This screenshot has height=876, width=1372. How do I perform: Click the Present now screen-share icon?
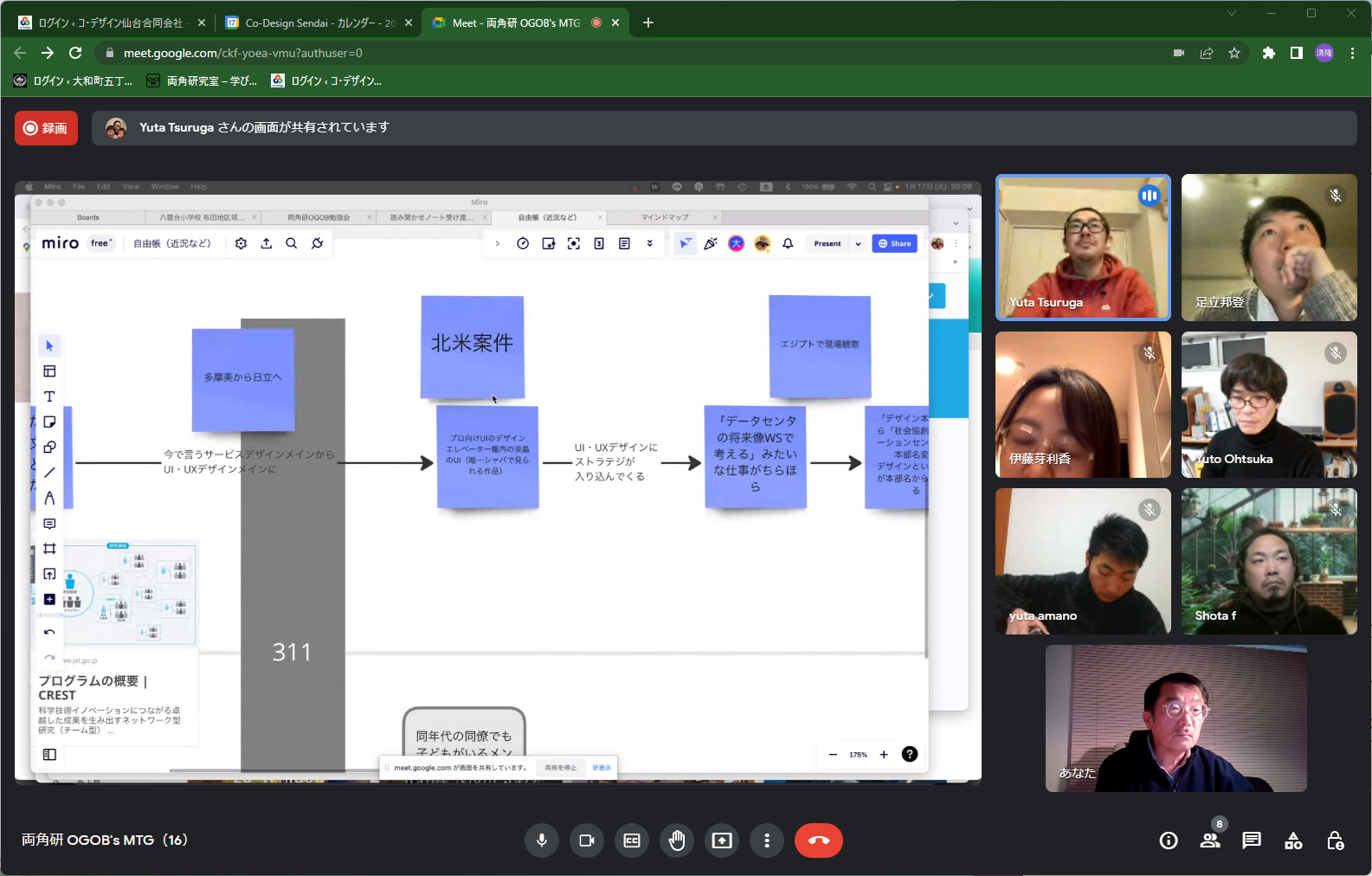pos(722,841)
